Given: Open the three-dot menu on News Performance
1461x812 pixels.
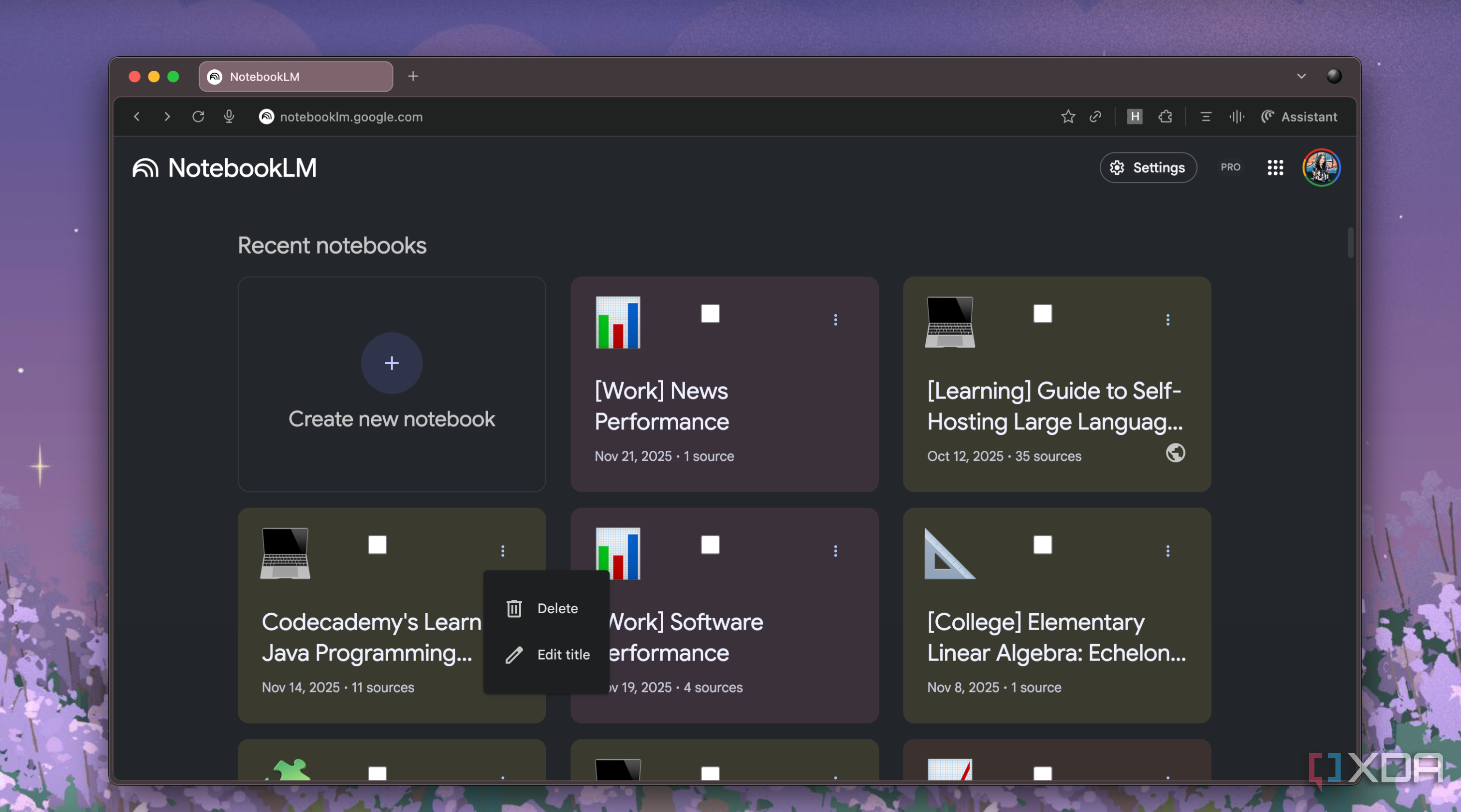Looking at the screenshot, I should [835, 320].
